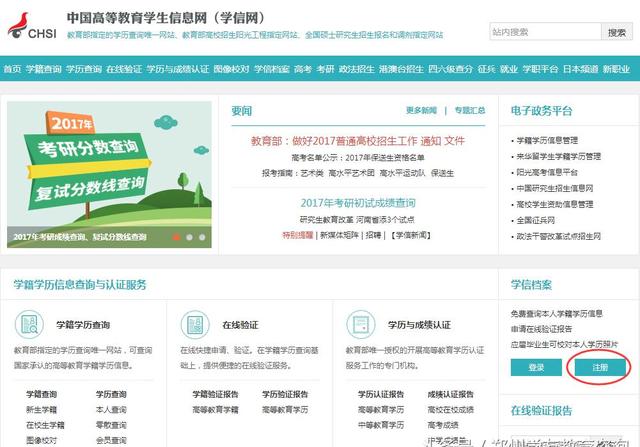Click 高考成绩 link
Image resolution: width=640 pixels, height=447 pixels.
[443, 425]
